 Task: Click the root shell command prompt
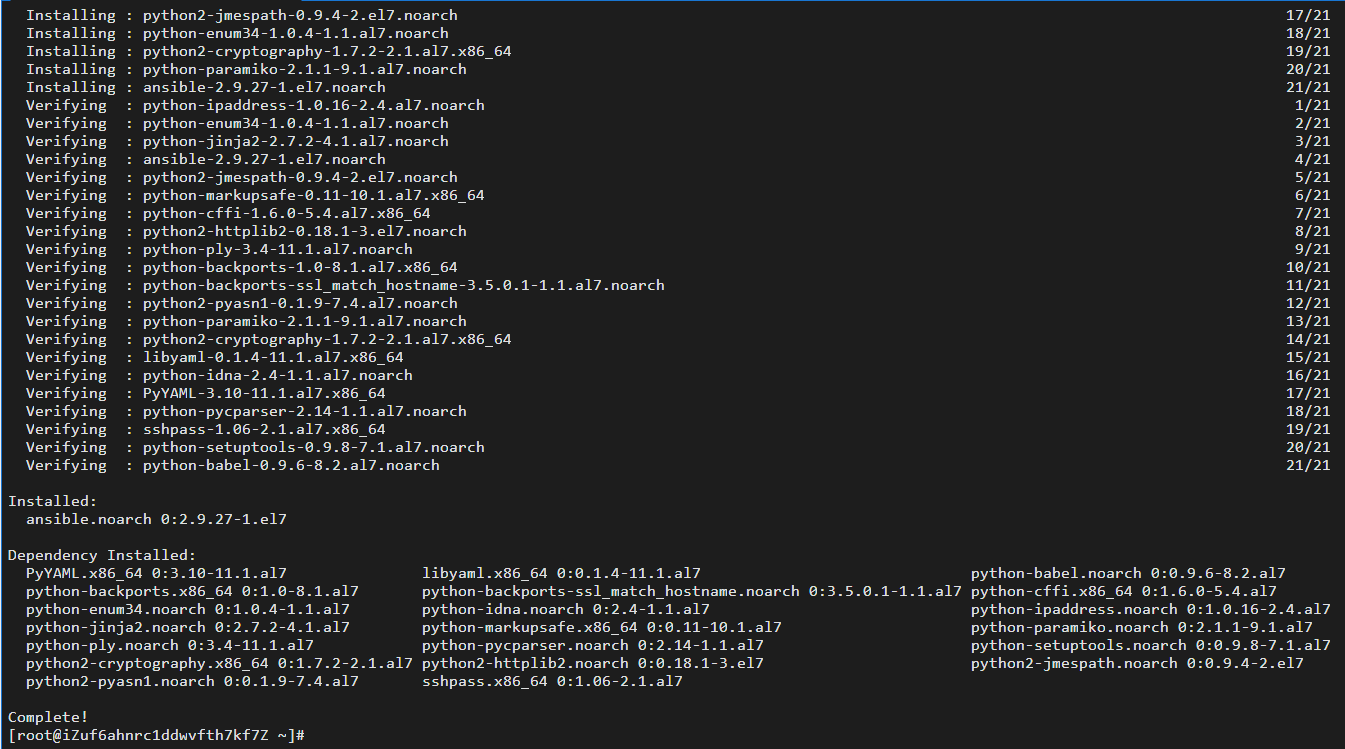[x=155, y=735]
